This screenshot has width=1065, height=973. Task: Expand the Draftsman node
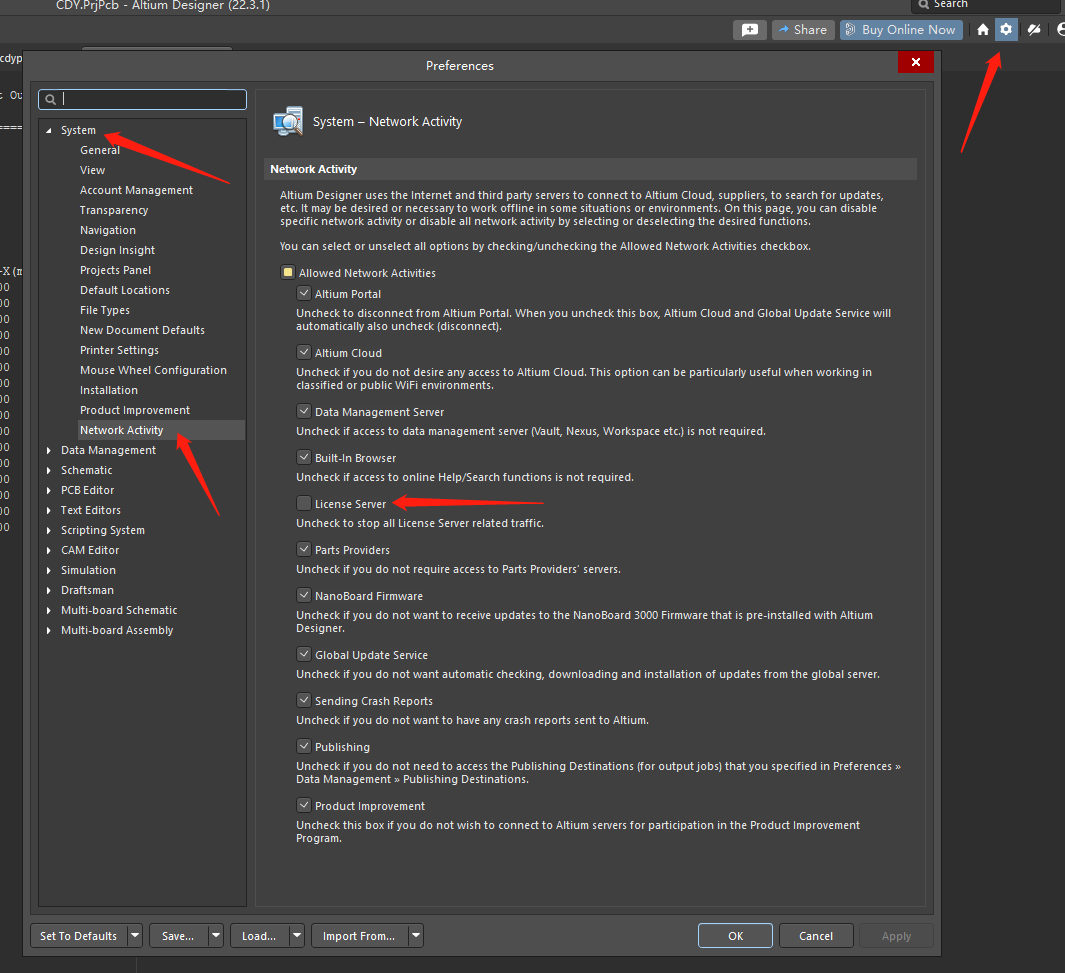pos(49,590)
